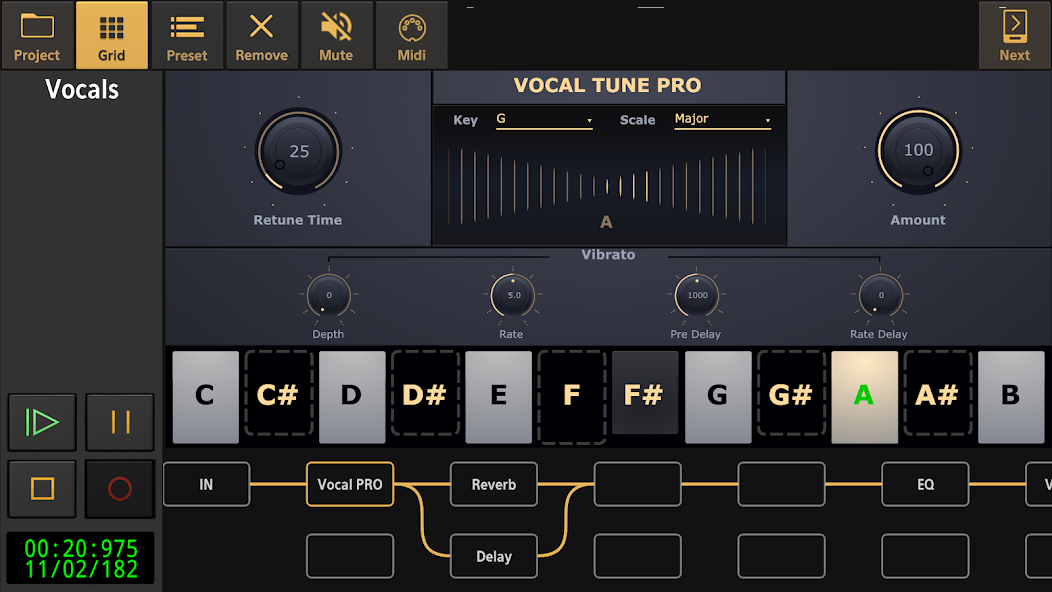Open the Key dropdown showing G

click(544, 120)
